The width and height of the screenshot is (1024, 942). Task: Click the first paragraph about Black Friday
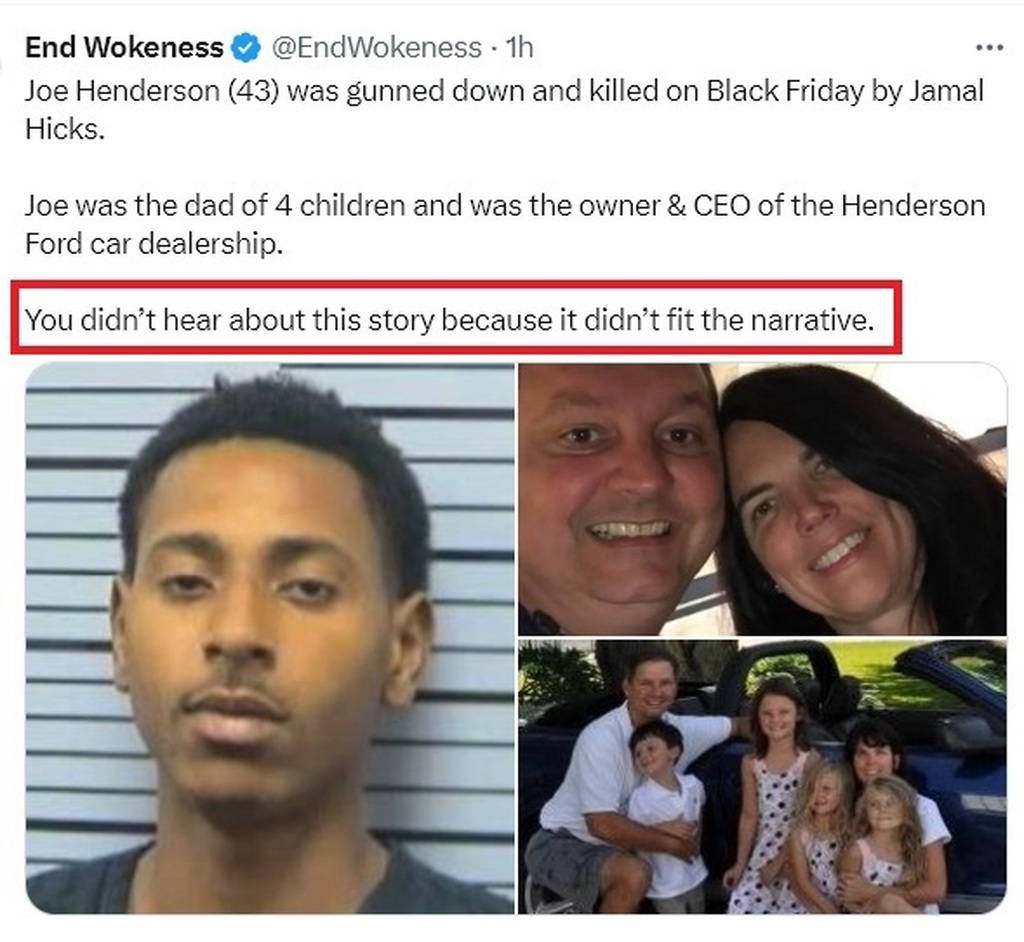[504, 110]
